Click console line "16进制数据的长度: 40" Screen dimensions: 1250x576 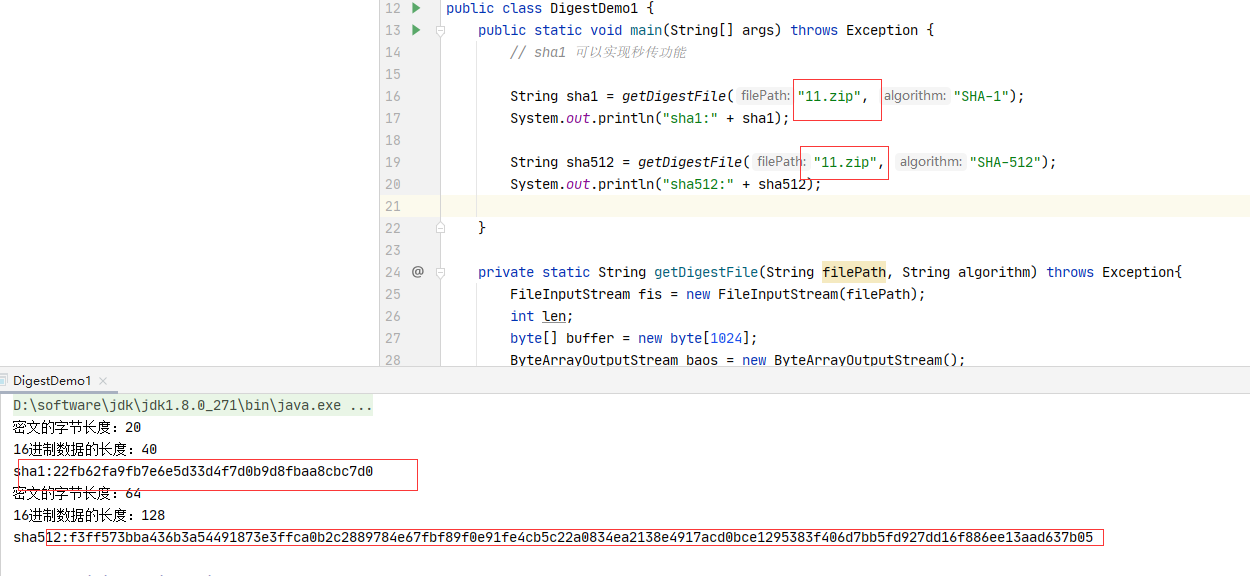[x=85, y=450]
